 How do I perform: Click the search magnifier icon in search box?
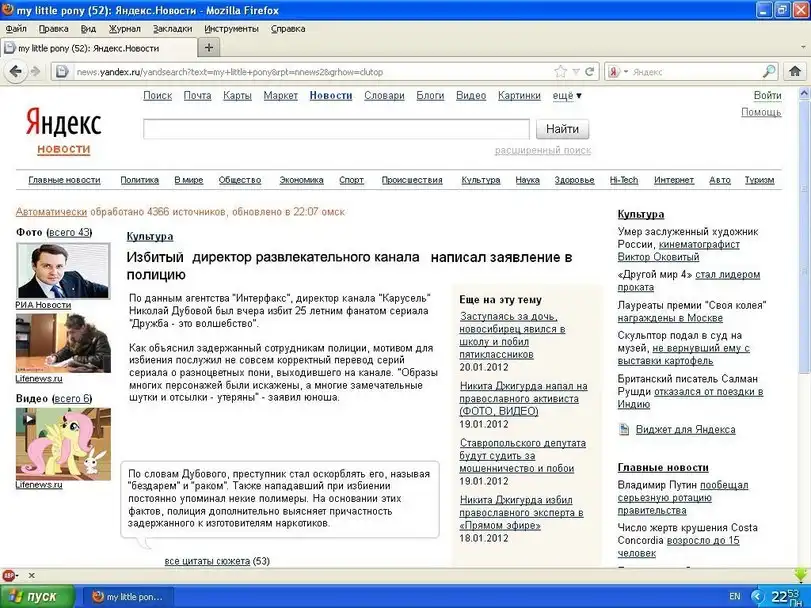[768, 72]
